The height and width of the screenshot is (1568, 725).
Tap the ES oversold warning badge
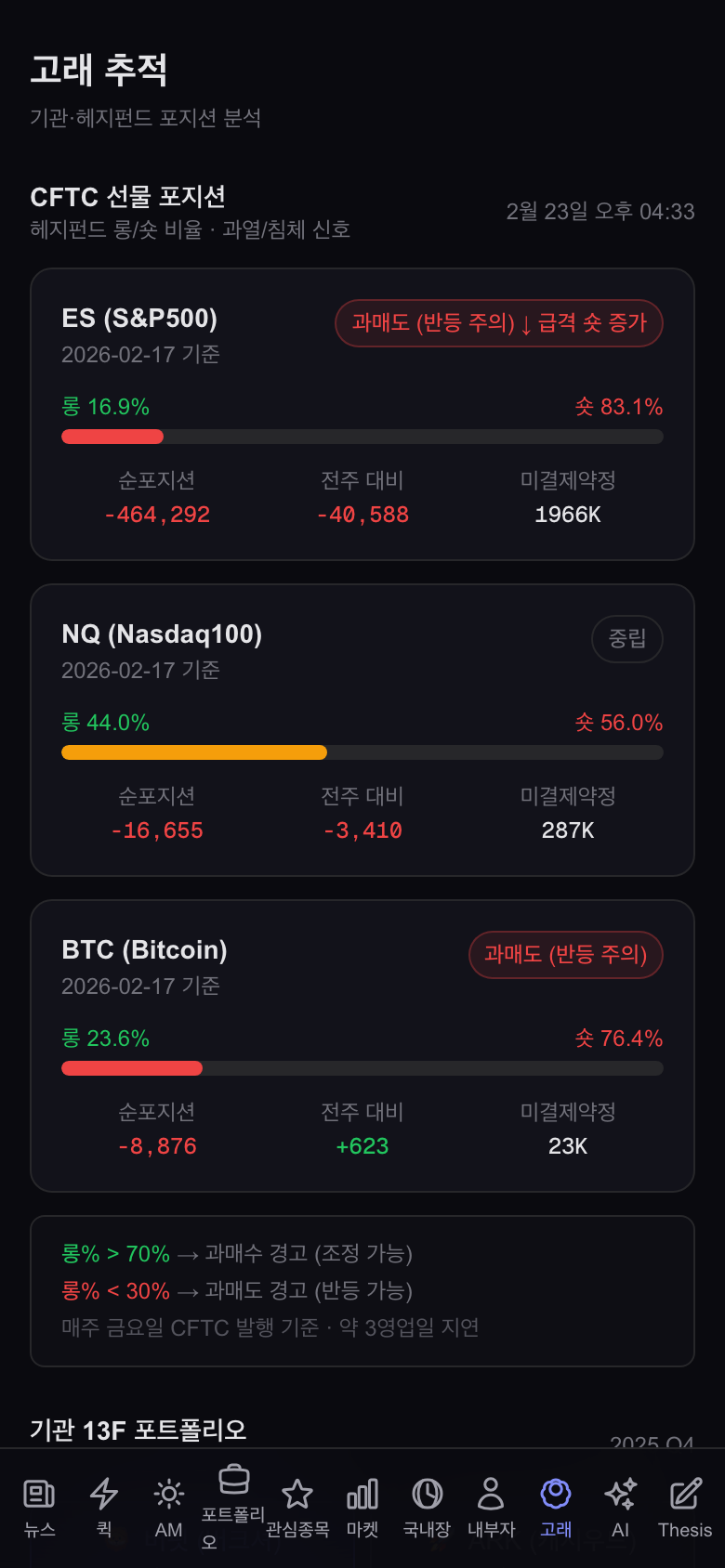pyautogui.click(x=499, y=323)
